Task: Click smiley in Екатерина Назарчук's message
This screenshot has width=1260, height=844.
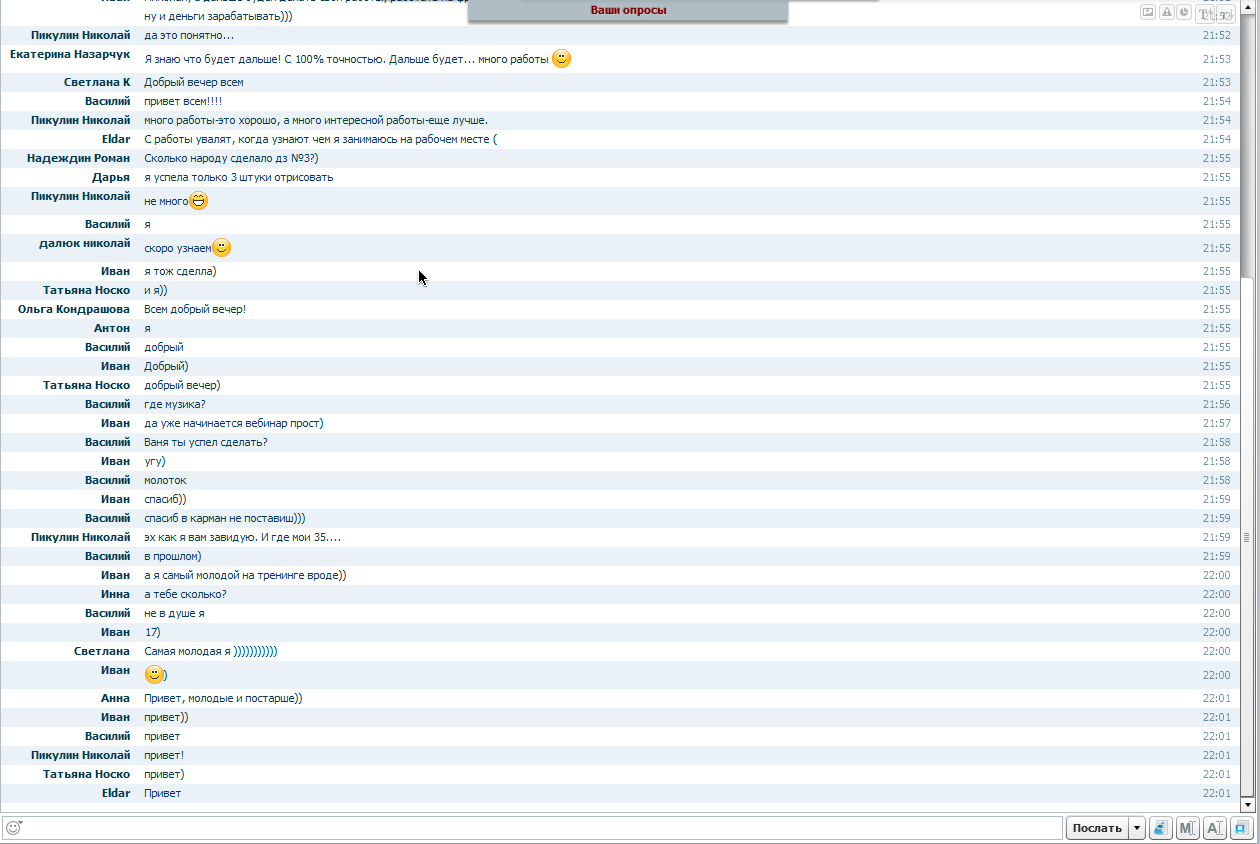Action: 562,59
